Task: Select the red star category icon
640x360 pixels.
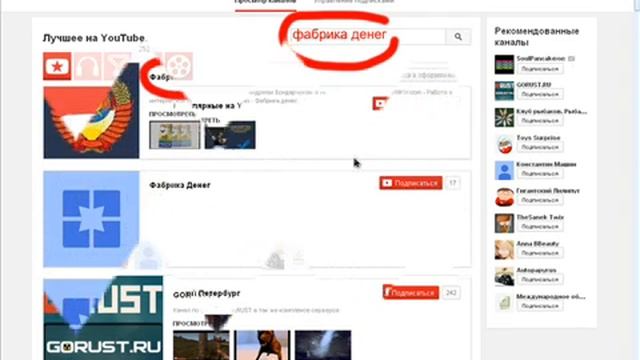Action: (x=57, y=66)
